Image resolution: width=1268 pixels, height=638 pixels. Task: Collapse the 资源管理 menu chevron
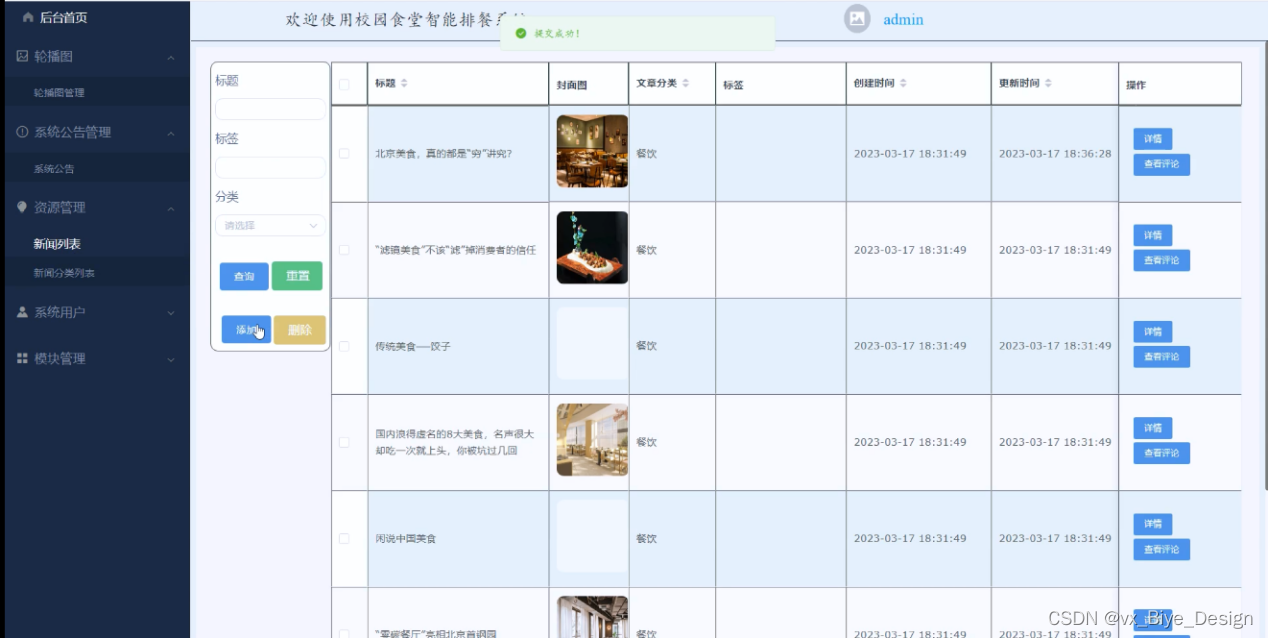click(171, 208)
